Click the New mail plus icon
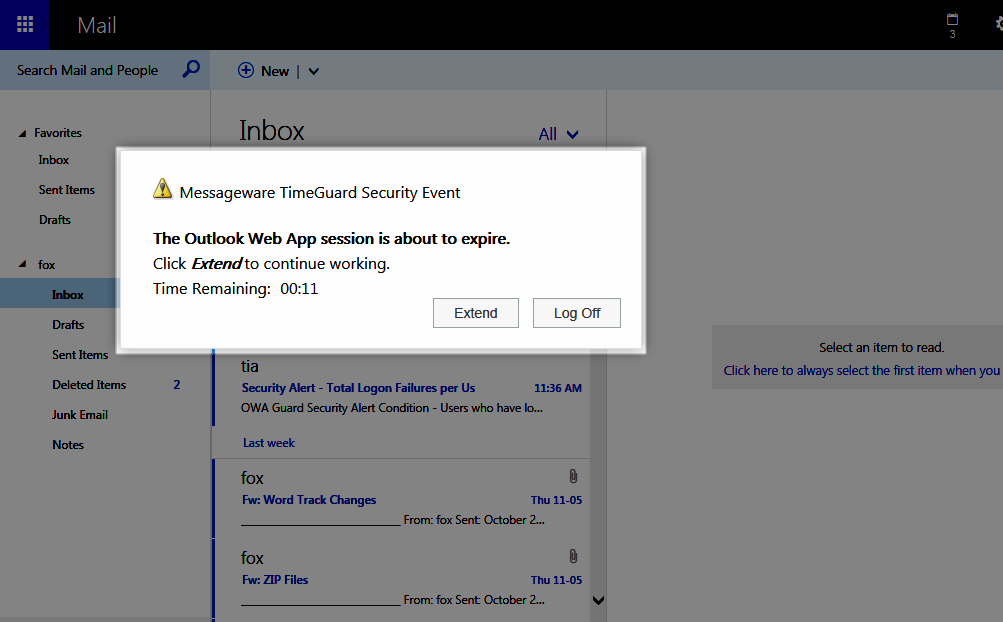Viewport: 1003px width, 622px height. [x=246, y=70]
